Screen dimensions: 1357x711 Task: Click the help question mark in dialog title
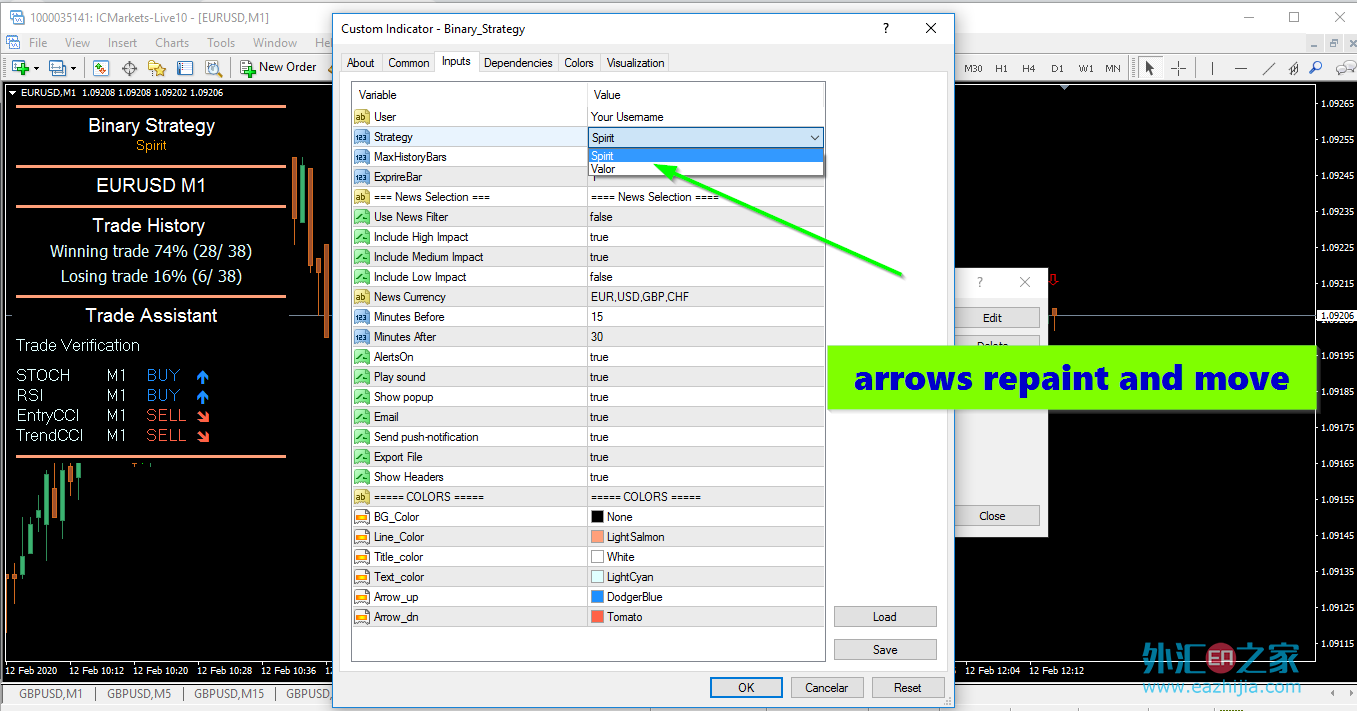point(886,29)
